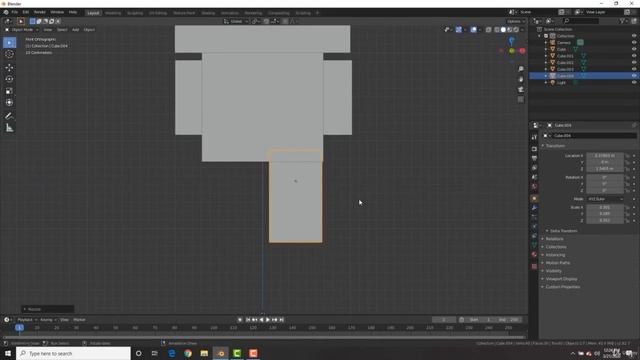Click the red X axis on the navigation gizmo
Screen dimensions: 640x360
tap(522, 51)
